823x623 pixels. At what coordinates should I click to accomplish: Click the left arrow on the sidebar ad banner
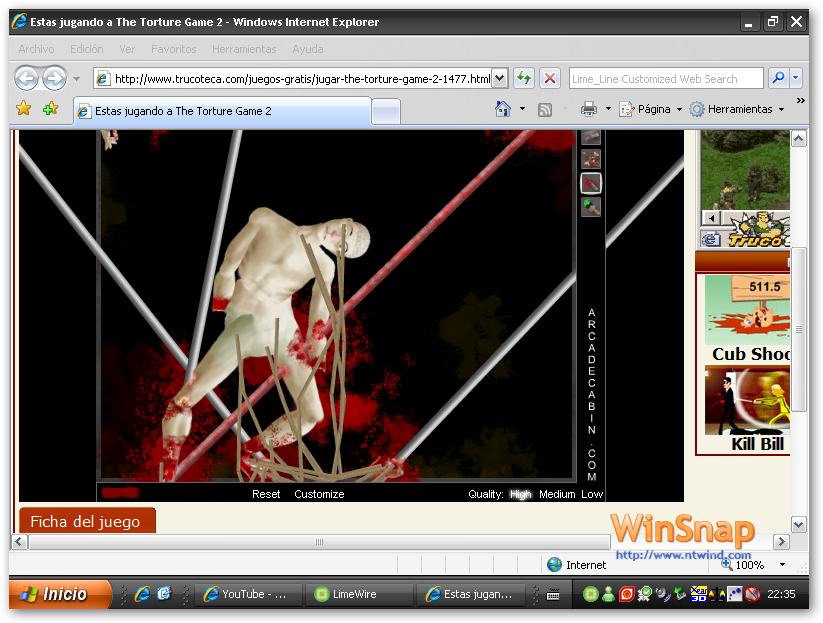(x=711, y=217)
